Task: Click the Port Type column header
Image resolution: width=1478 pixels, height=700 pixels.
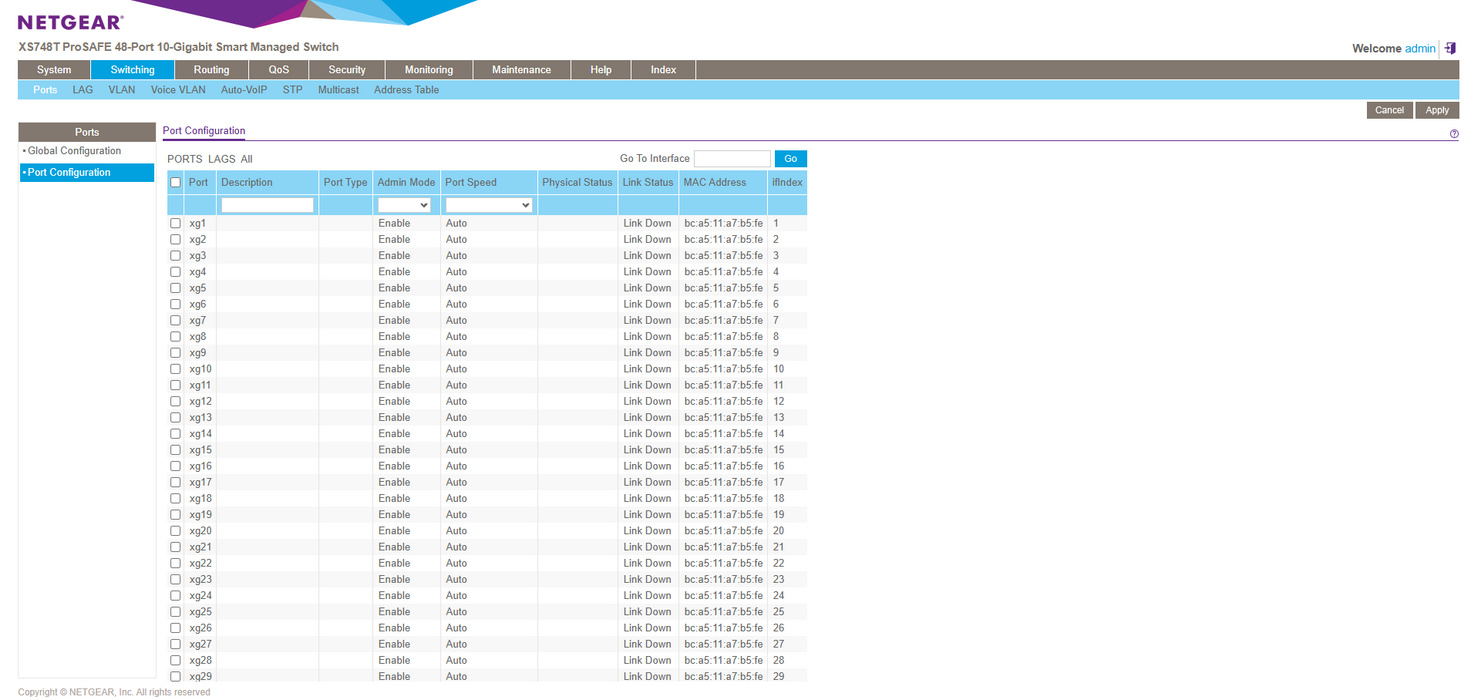Action: click(x=346, y=182)
